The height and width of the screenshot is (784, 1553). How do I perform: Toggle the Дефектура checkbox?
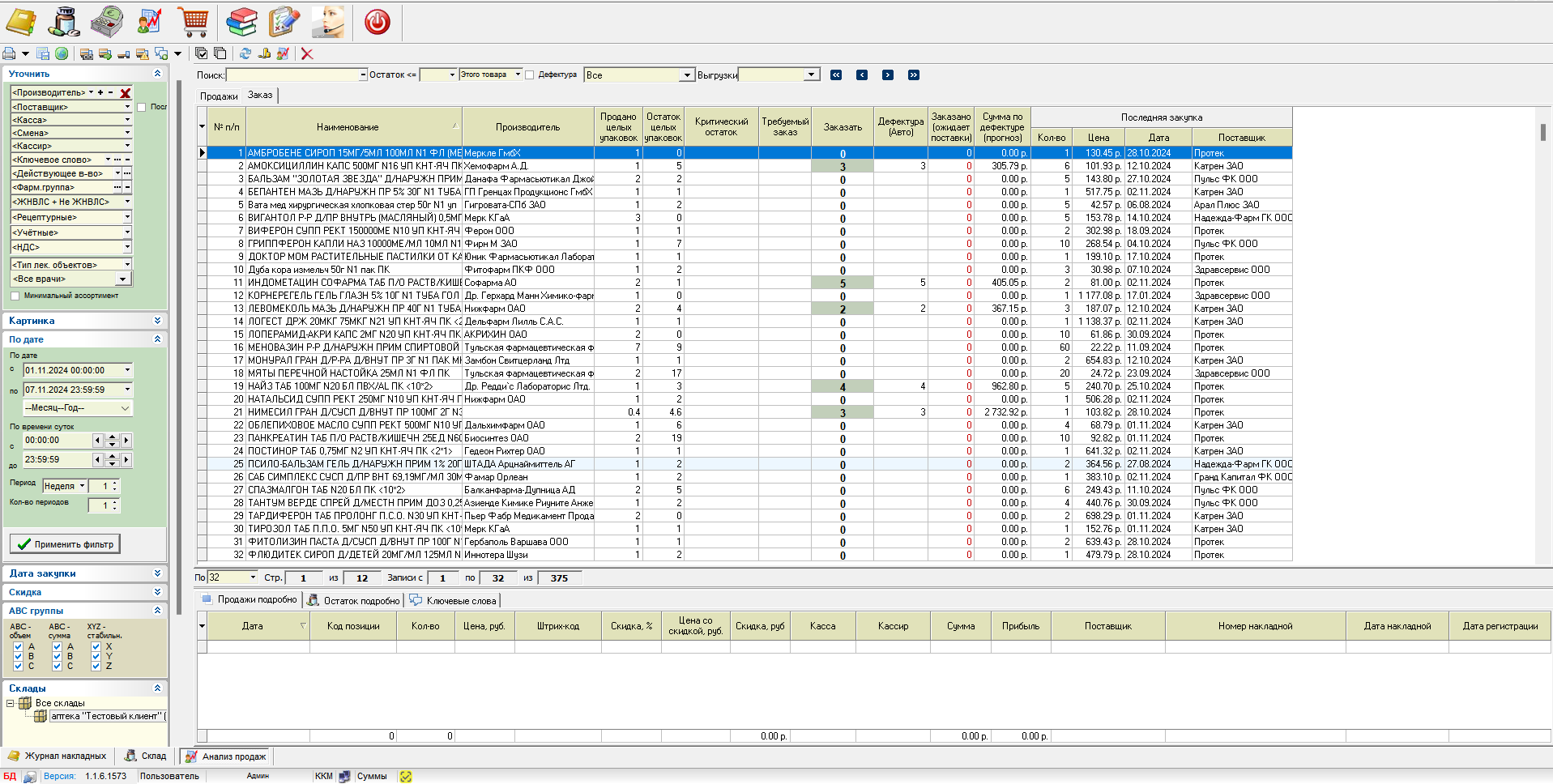tap(530, 75)
